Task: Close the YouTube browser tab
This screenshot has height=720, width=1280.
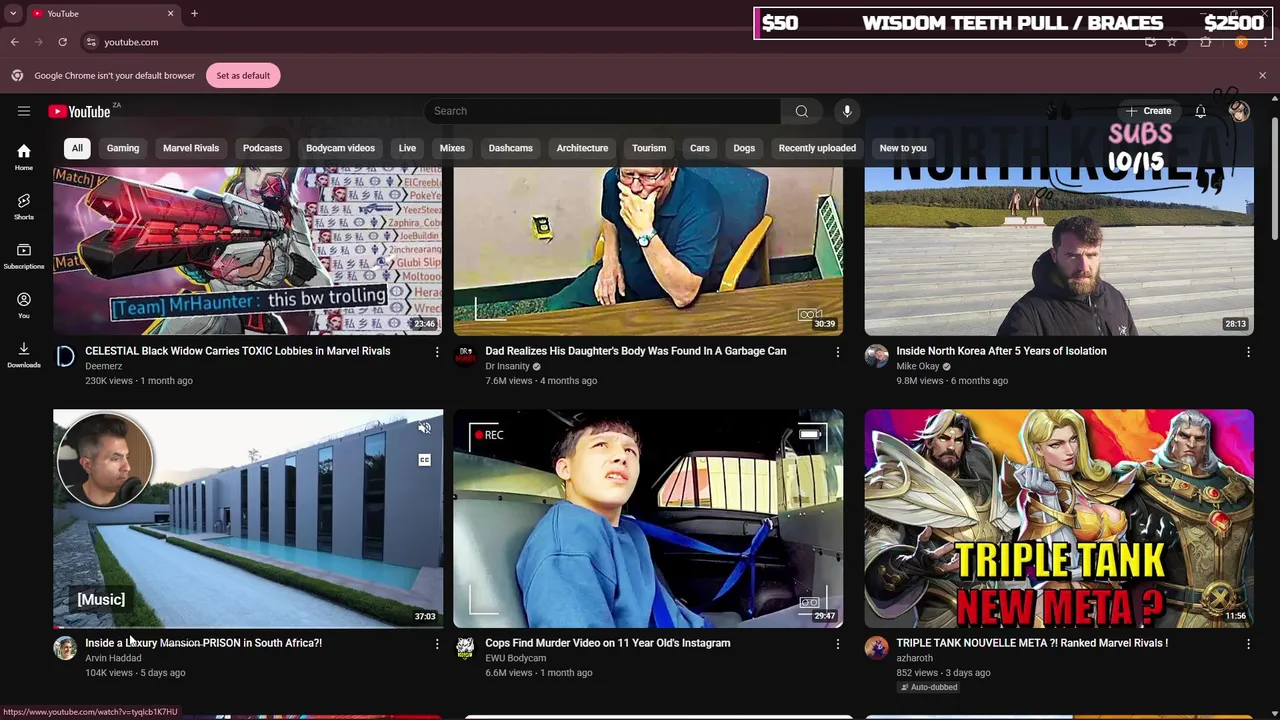Action: tap(170, 13)
